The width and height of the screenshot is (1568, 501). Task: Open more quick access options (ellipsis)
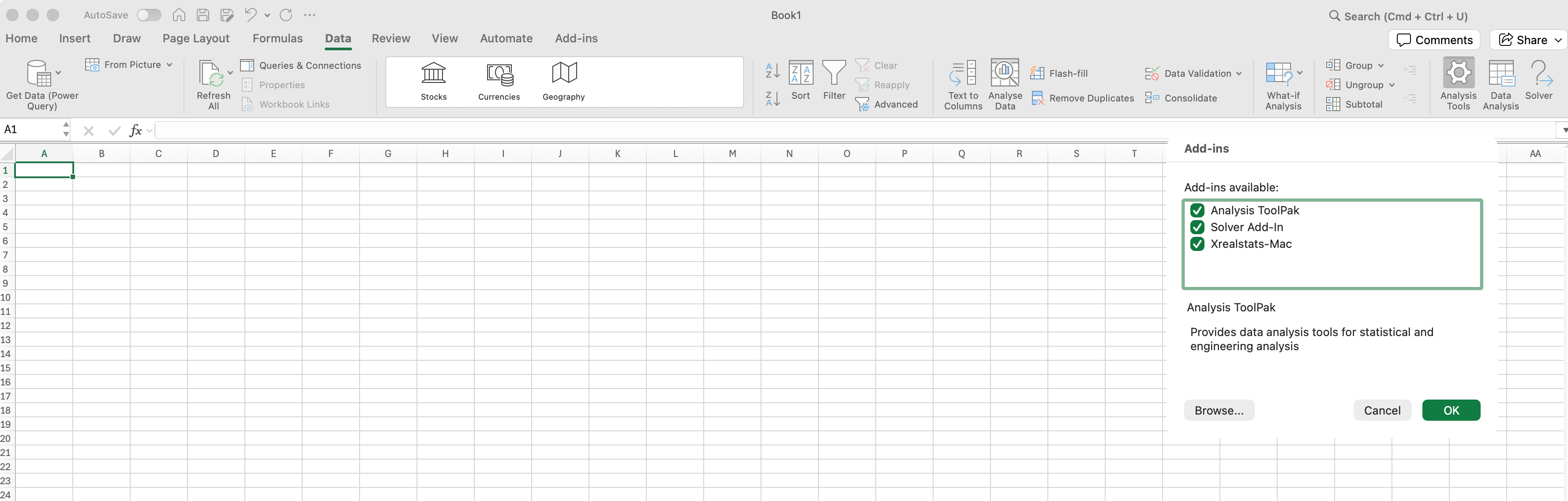[x=309, y=15]
